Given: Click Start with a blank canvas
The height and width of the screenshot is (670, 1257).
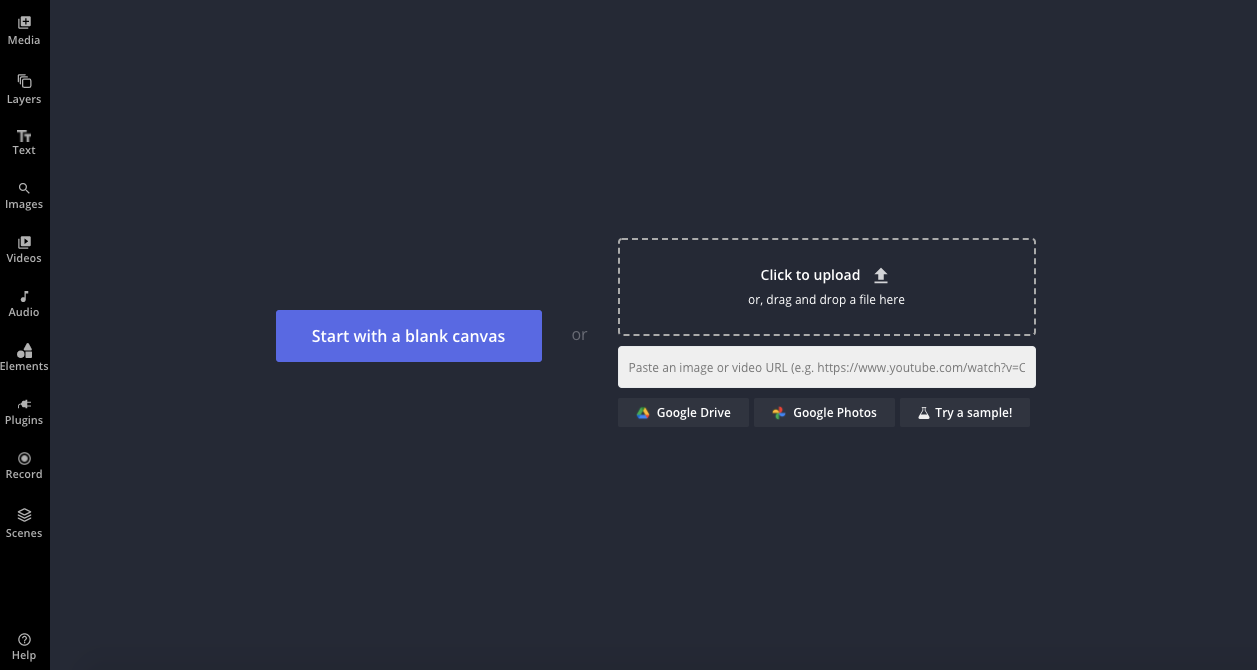Looking at the screenshot, I should (x=408, y=336).
